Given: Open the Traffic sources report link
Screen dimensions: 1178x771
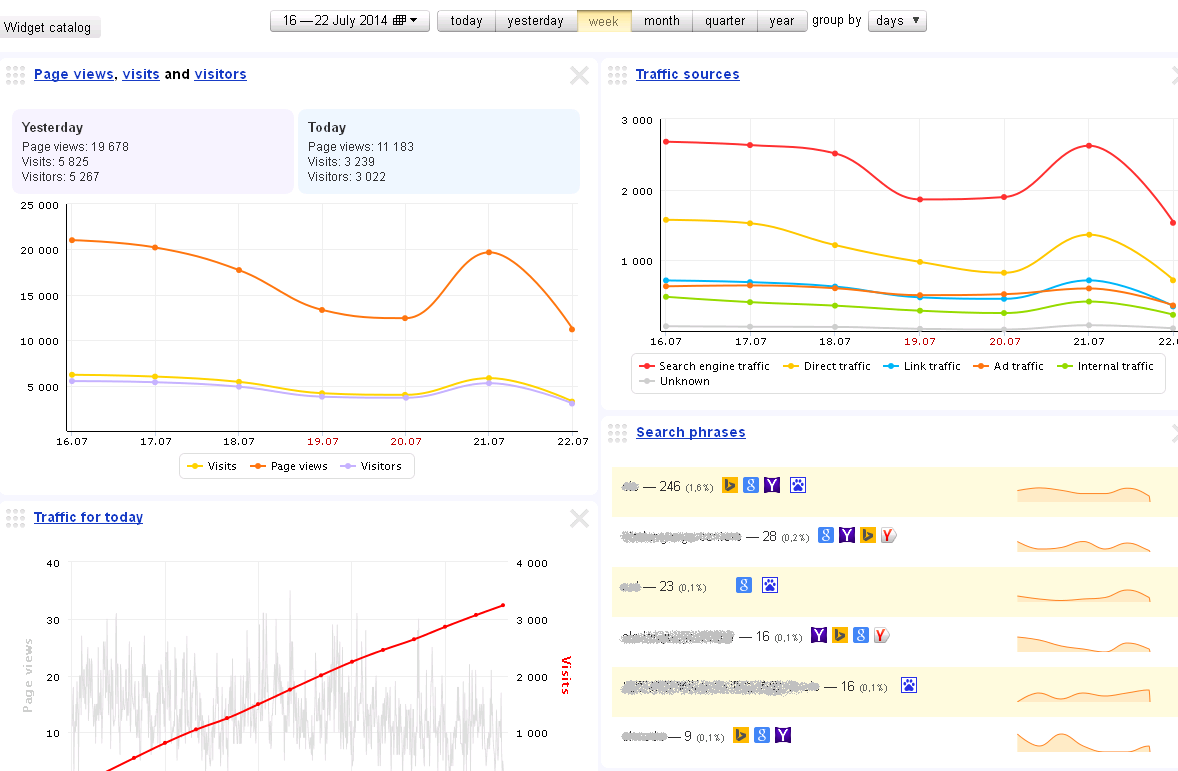Looking at the screenshot, I should (x=687, y=74).
